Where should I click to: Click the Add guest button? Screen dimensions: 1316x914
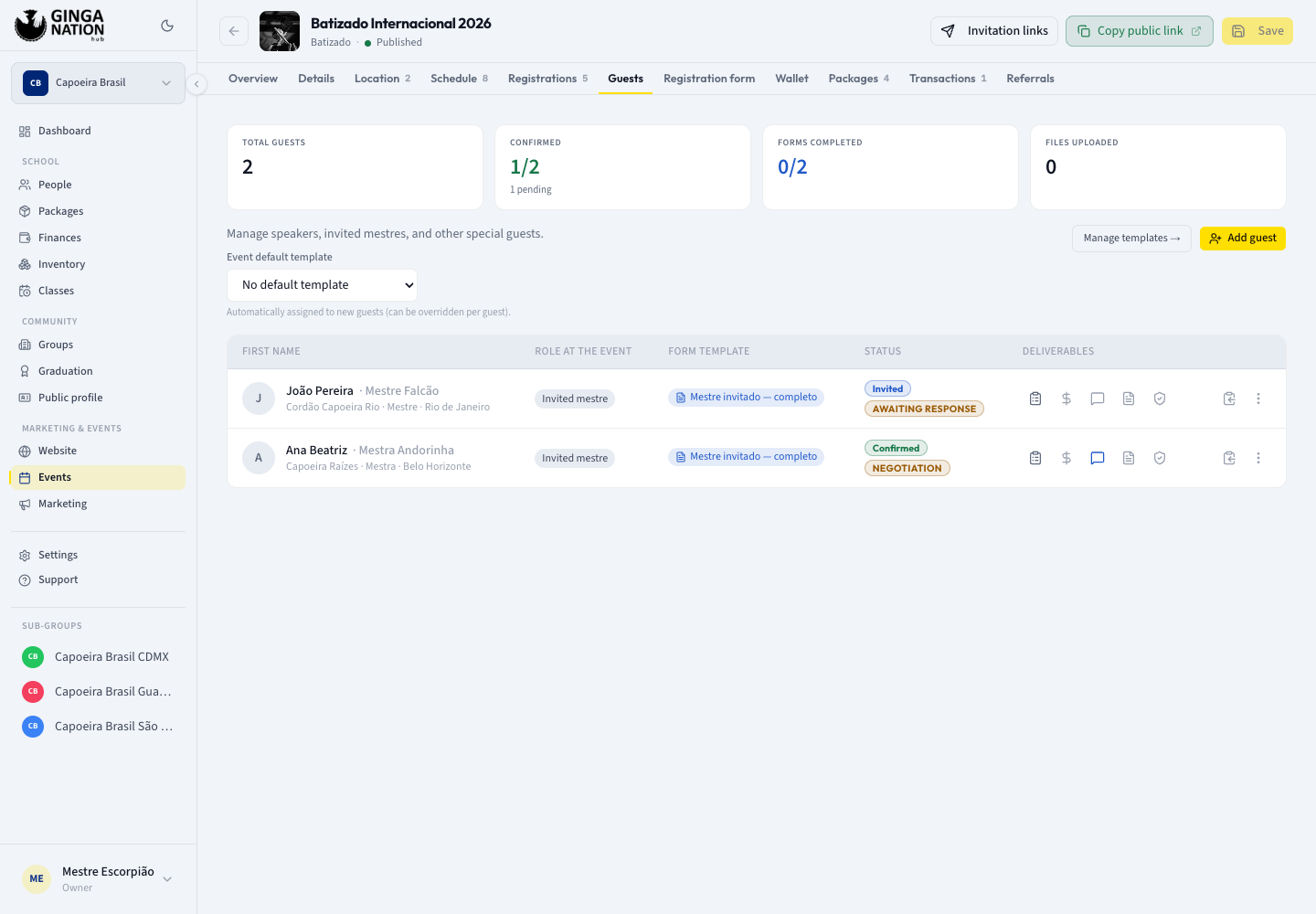1243,239
